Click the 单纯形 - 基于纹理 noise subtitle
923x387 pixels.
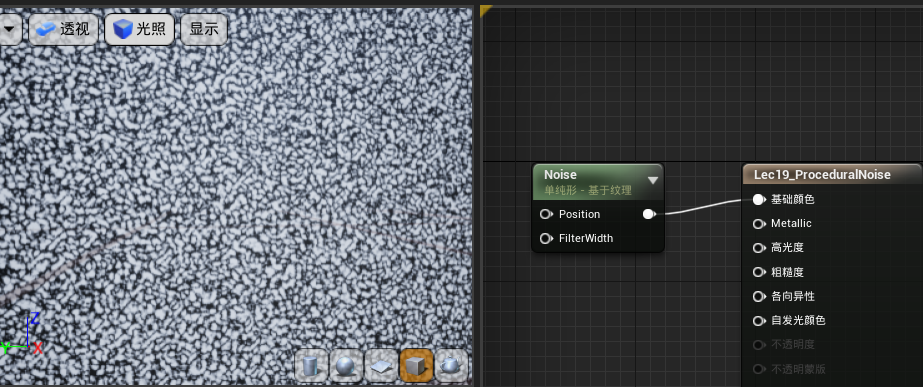pyautogui.click(x=587, y=190)
